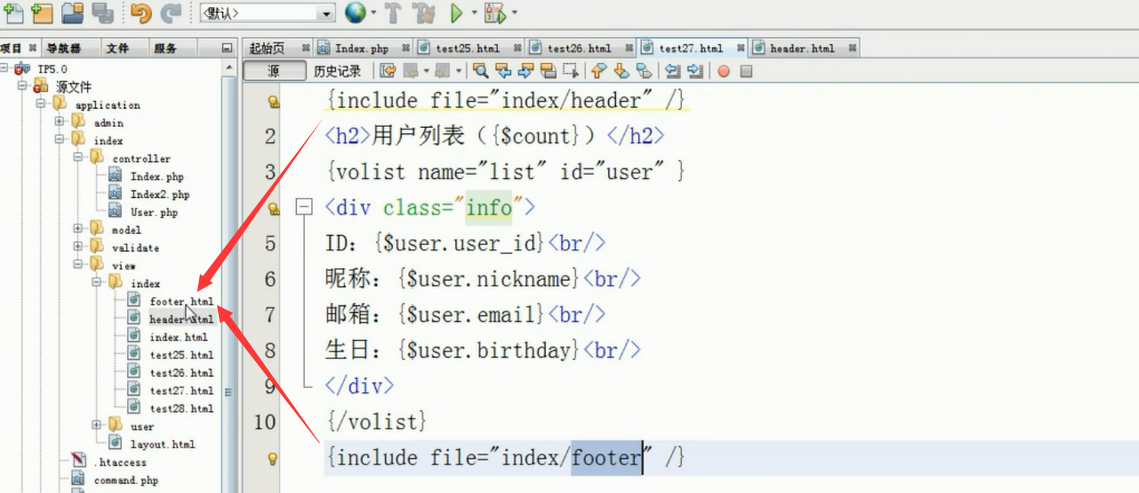Click the New Project icon

point(41,12)
